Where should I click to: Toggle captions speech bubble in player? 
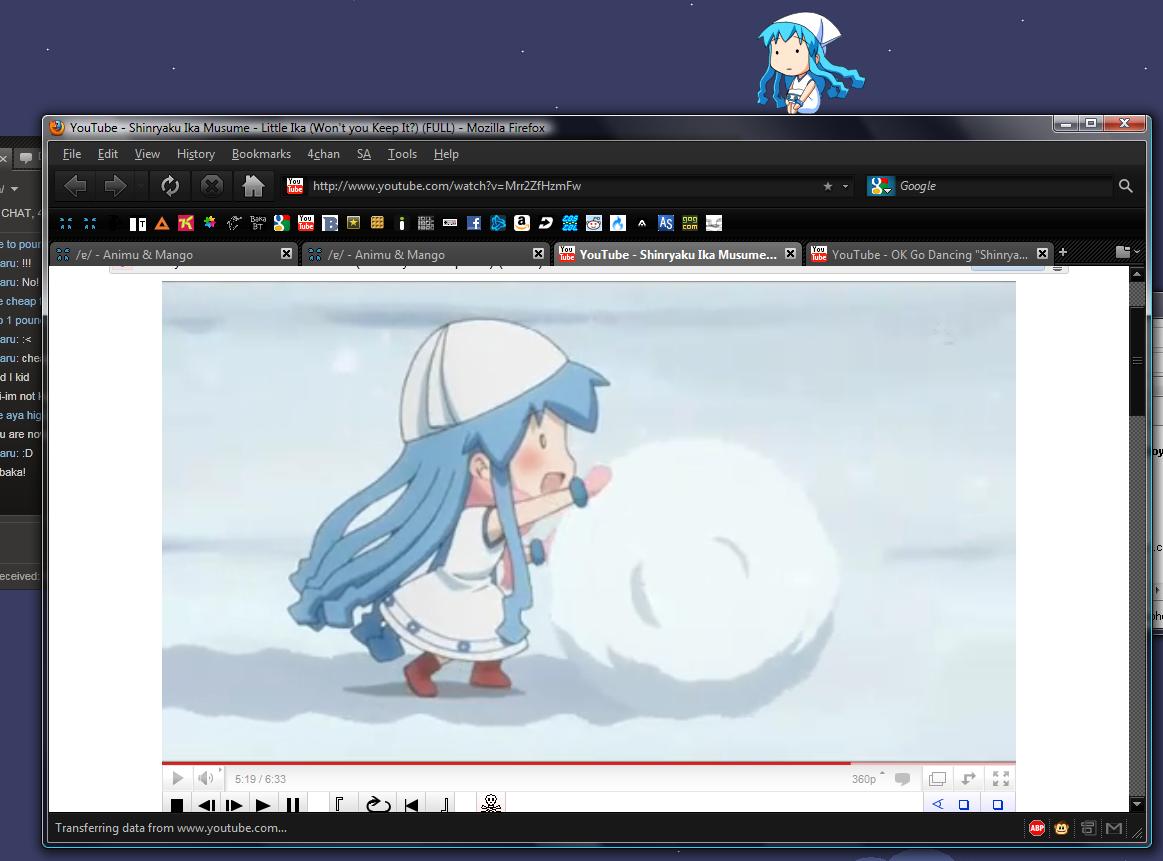903,779
